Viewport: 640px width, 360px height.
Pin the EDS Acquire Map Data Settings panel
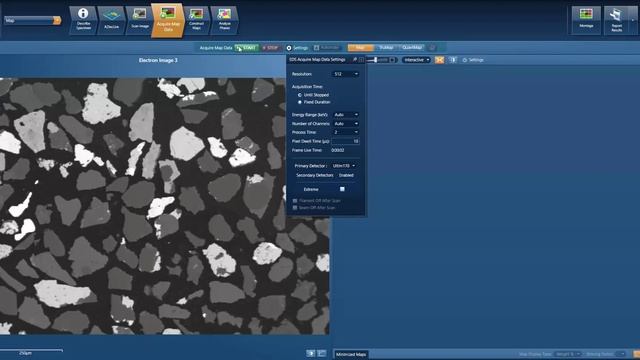[355, 60]
